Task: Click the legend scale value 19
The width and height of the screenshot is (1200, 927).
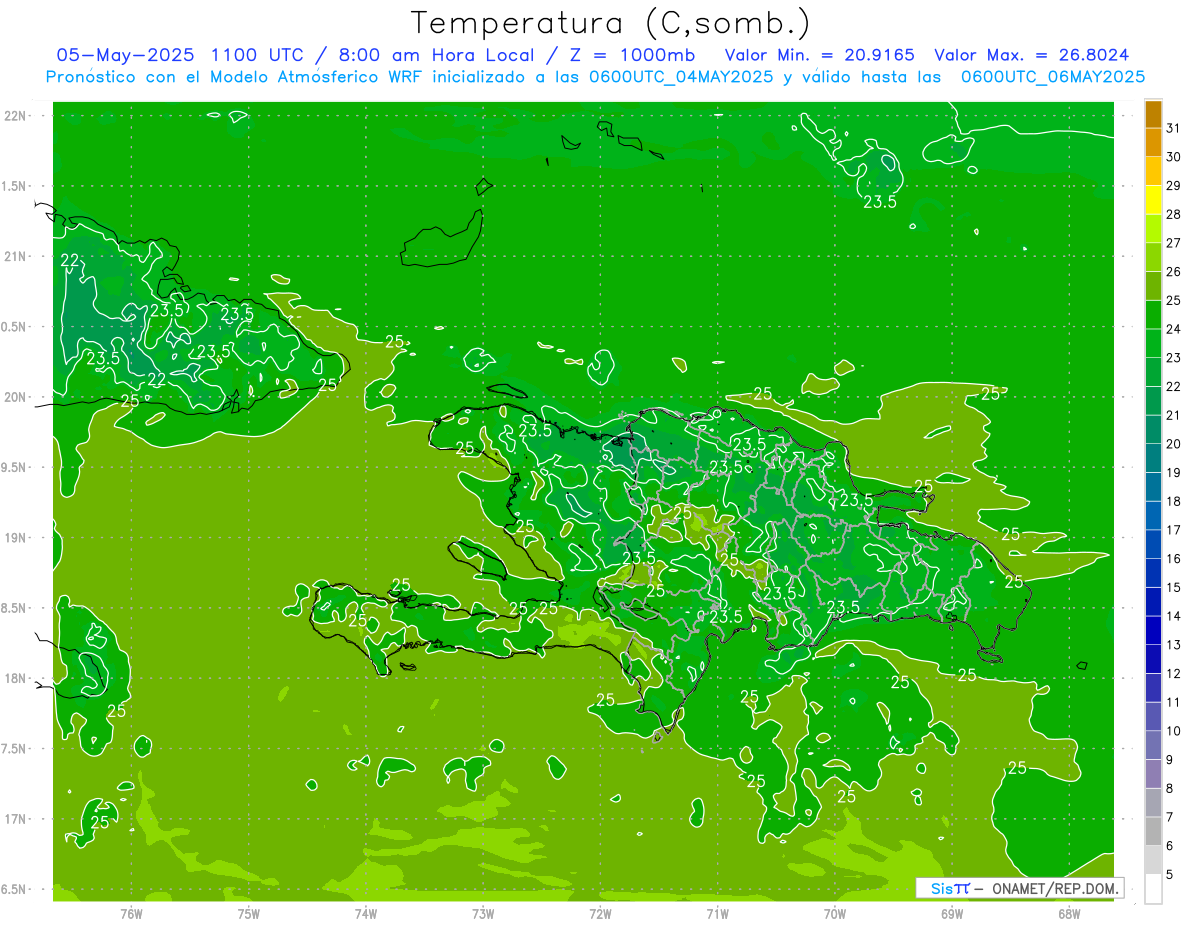Action: (1173, 472)
